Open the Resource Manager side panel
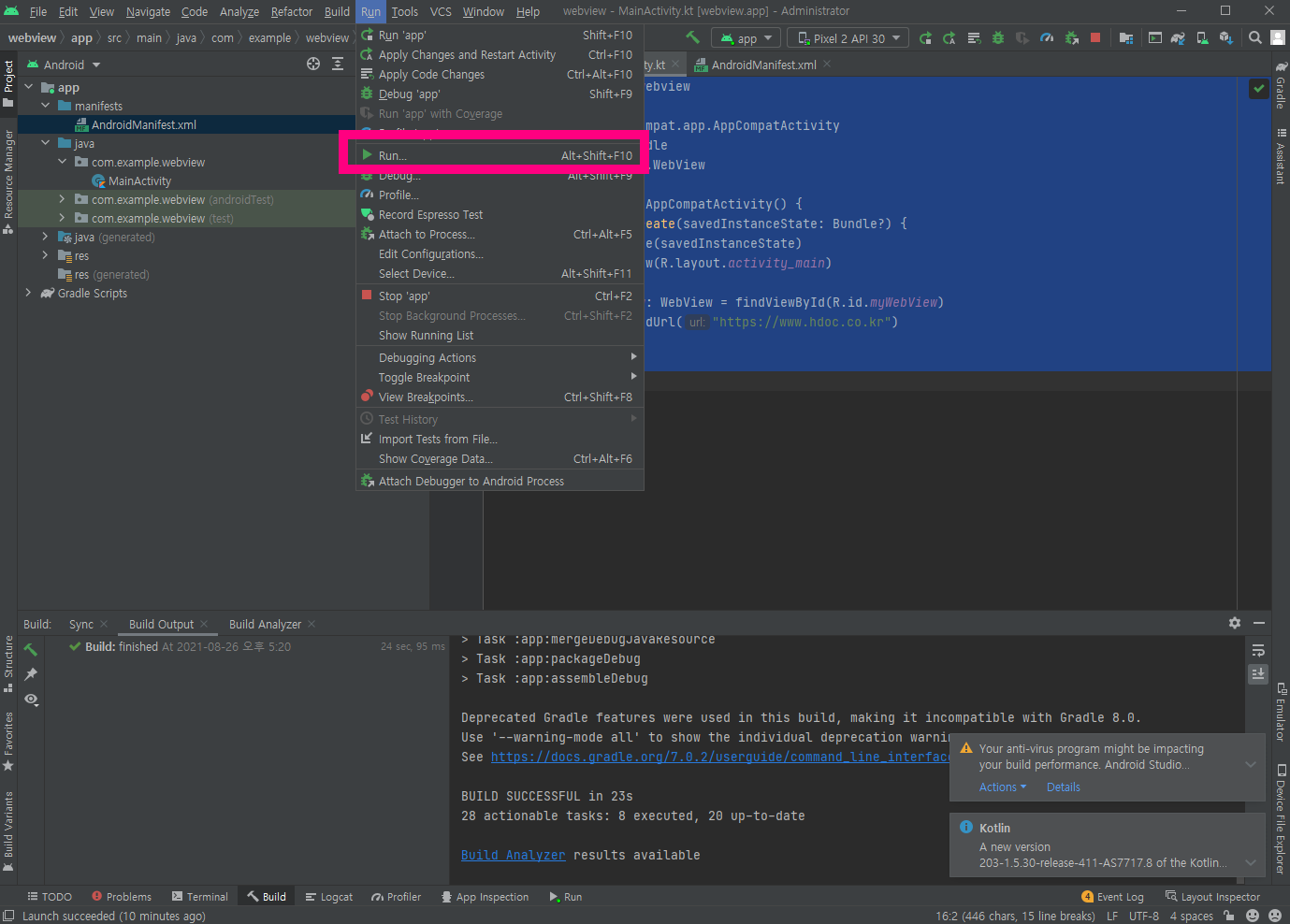Image resolution: width=1290 pixels, height=924 pixels. [8, 181]
